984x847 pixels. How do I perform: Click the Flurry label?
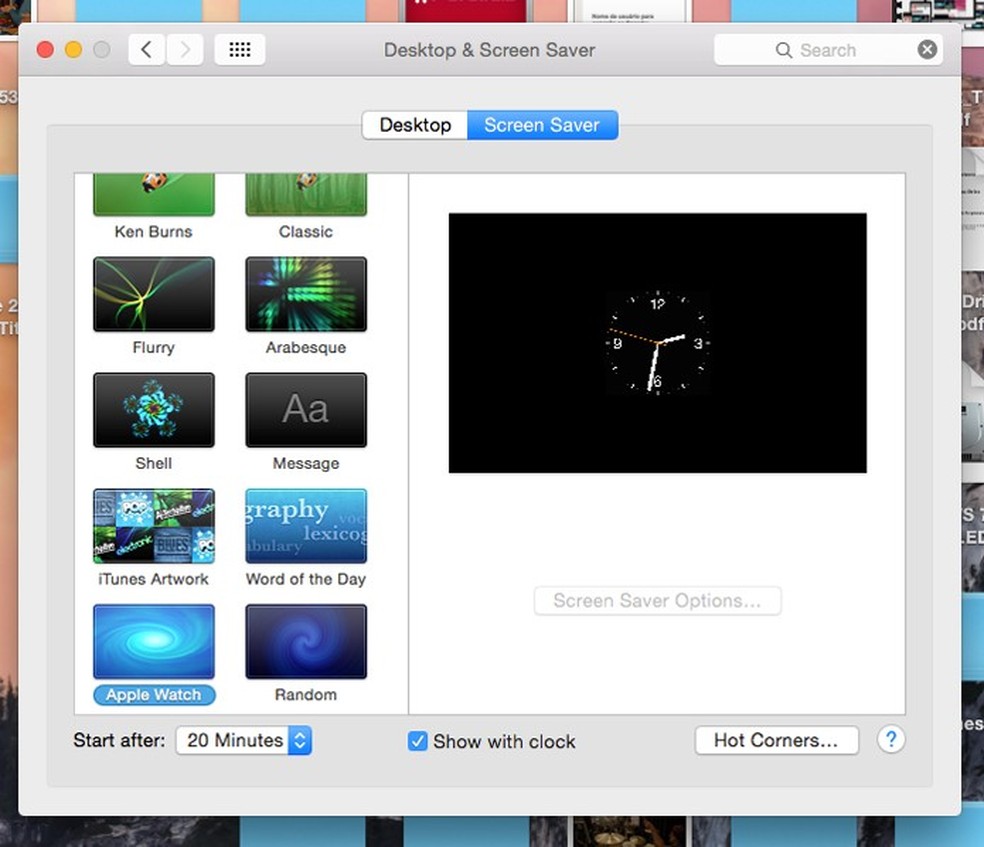tap(154, 348)
